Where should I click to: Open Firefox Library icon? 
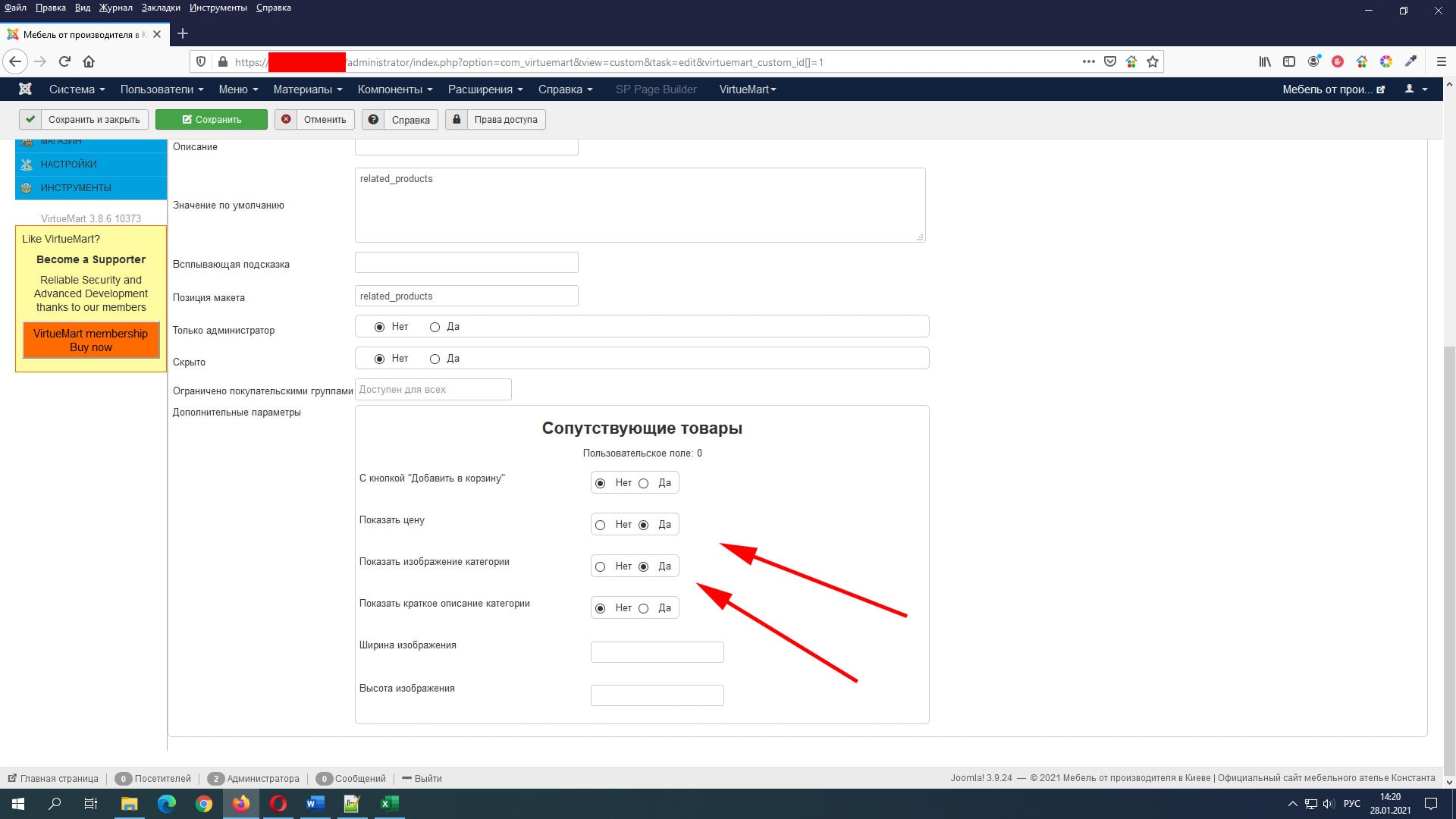(1265, 61)
